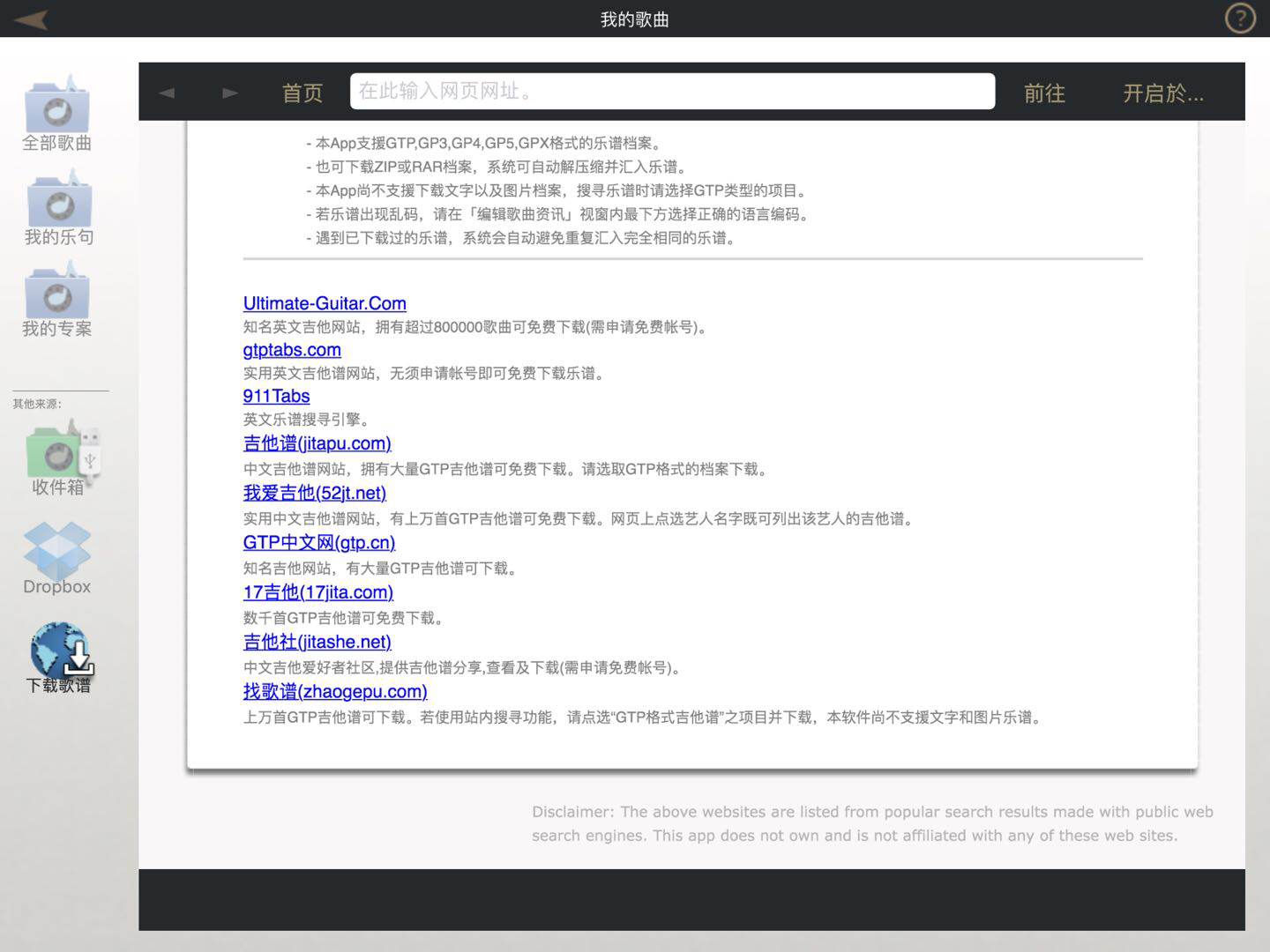Return to the 首页 home page

tap(301, 92)
